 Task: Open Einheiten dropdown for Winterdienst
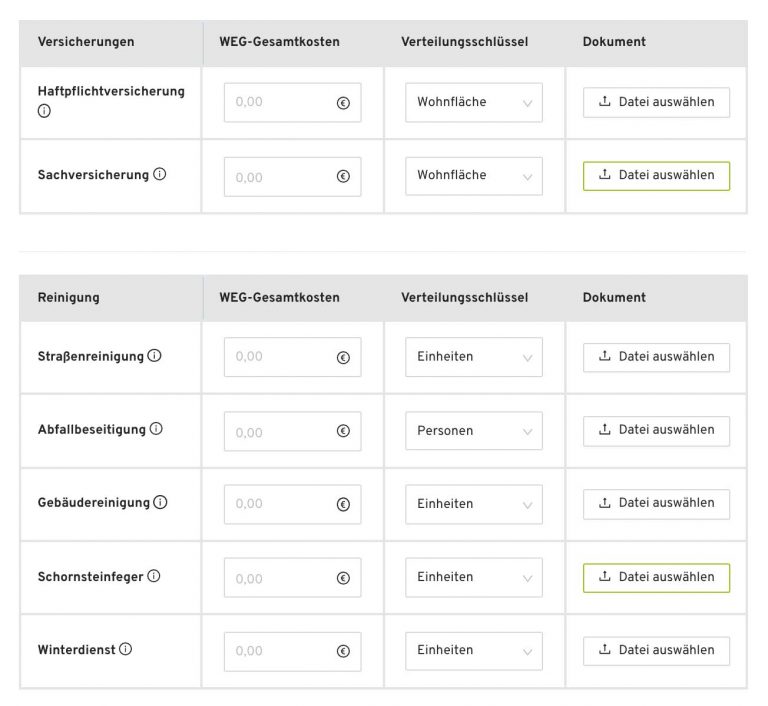pos(473,651)
